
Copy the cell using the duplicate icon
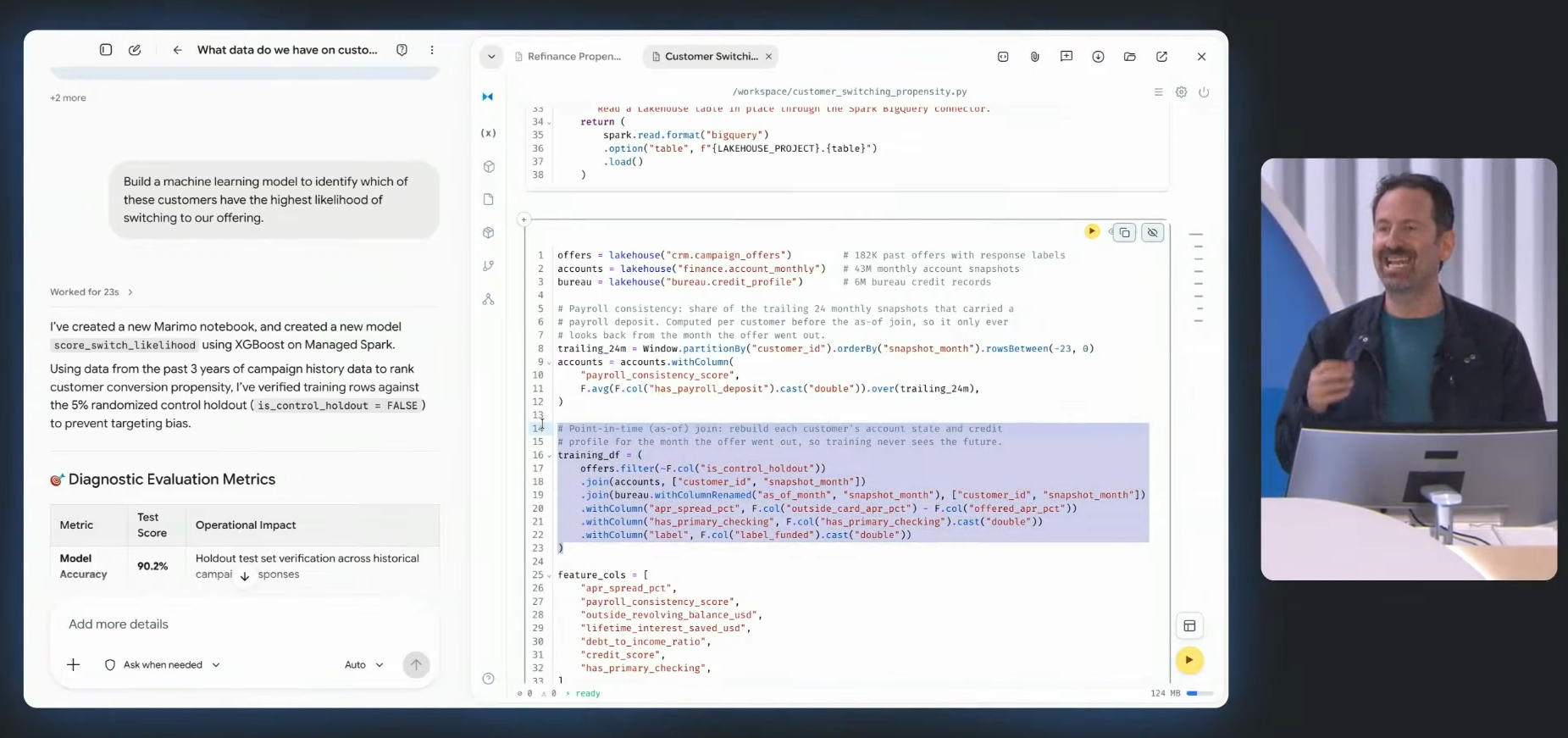click(1124, 232)
